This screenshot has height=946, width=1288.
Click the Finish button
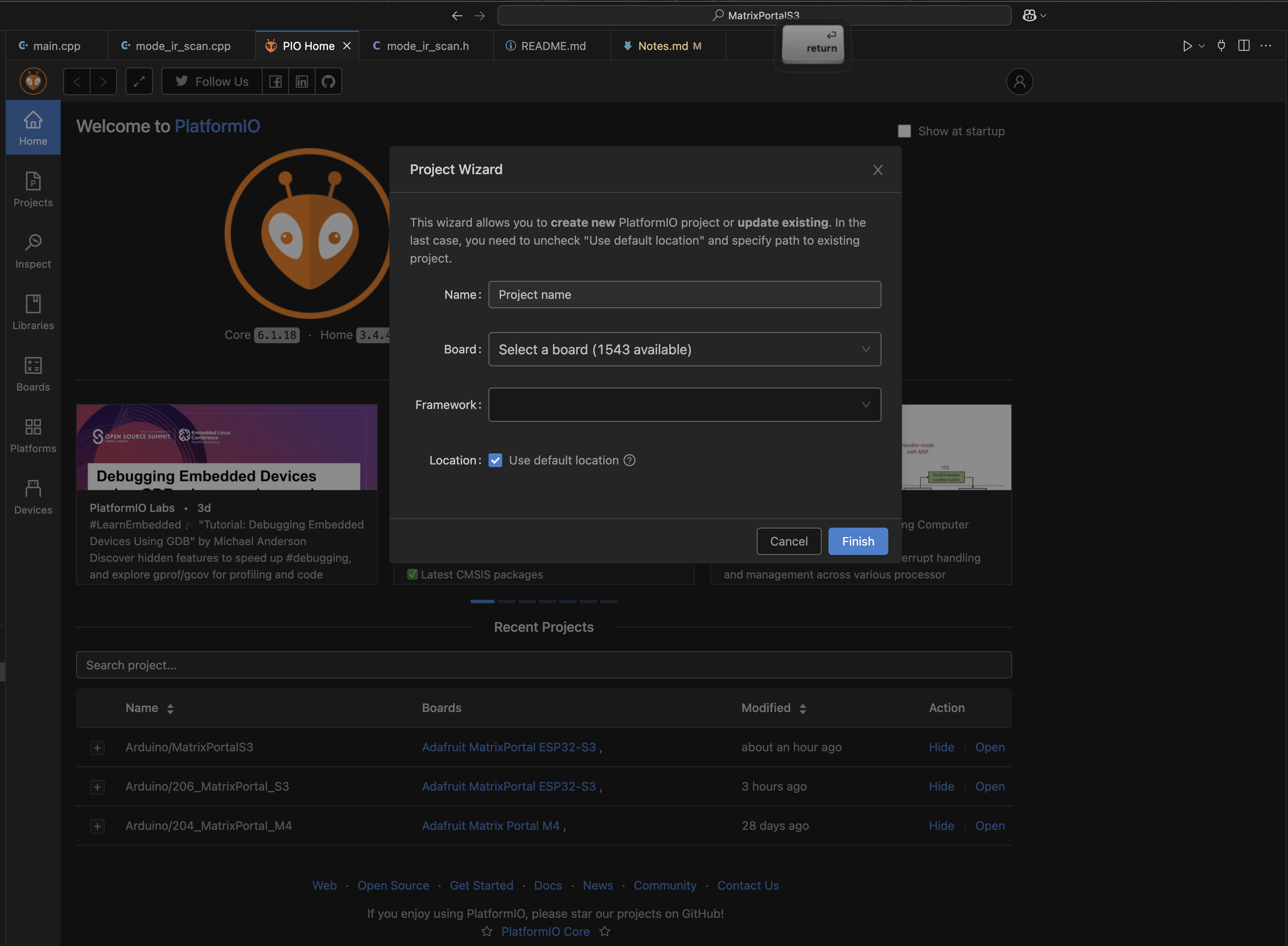(x=858, y=541)
